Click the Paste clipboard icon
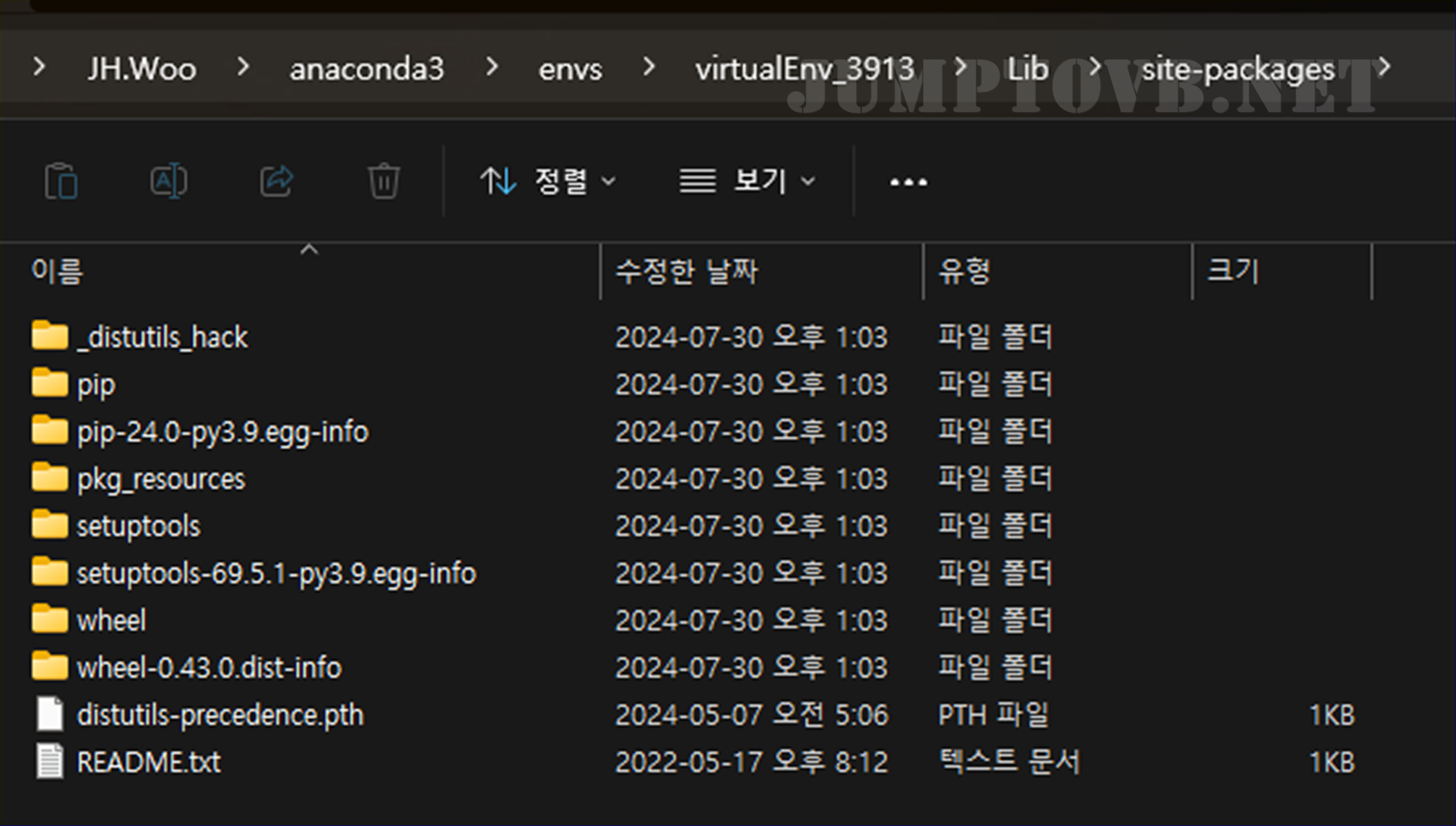This screenshot has height=826, width=1456. (x=61, y=181)
